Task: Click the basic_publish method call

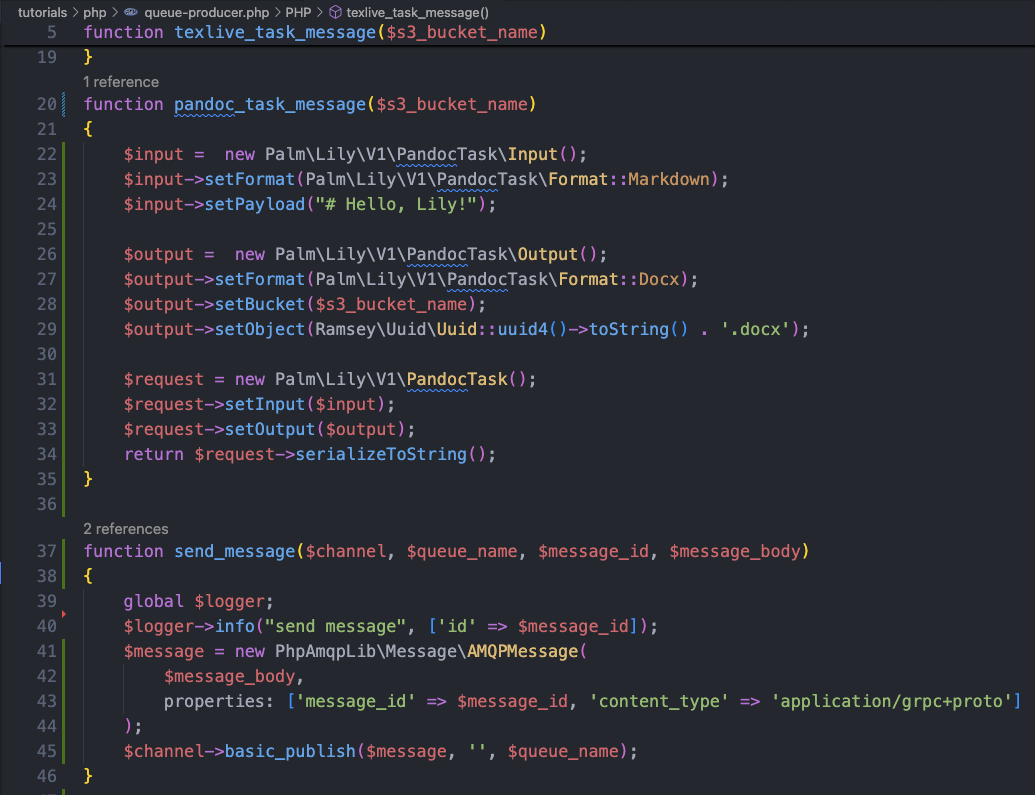Action: coord(290,751)
